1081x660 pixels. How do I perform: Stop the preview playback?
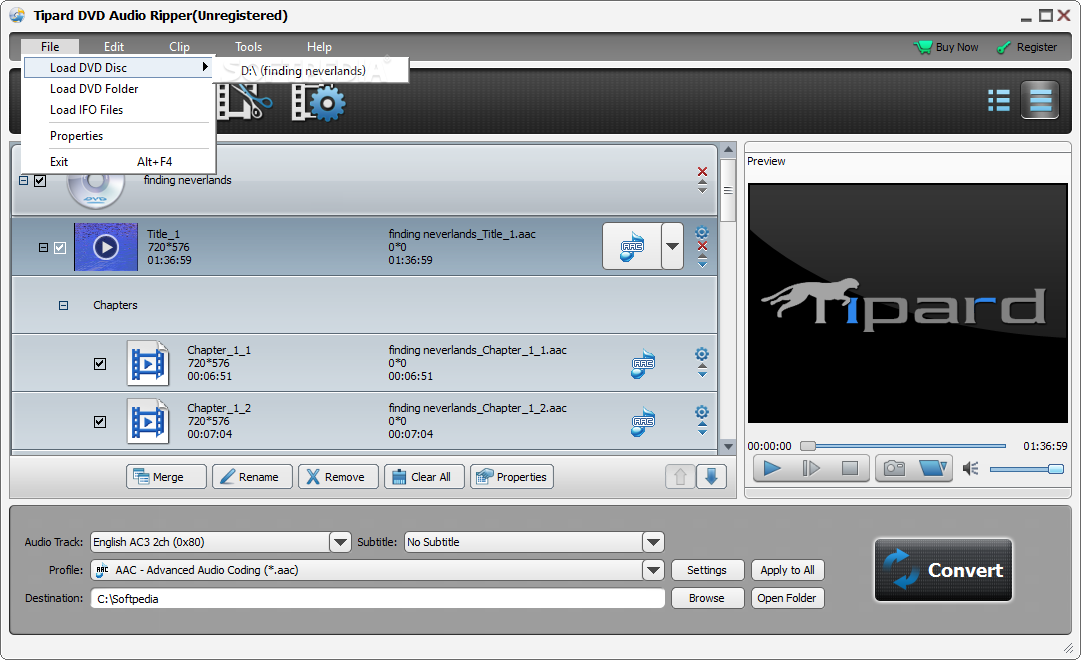pos(849,469)
